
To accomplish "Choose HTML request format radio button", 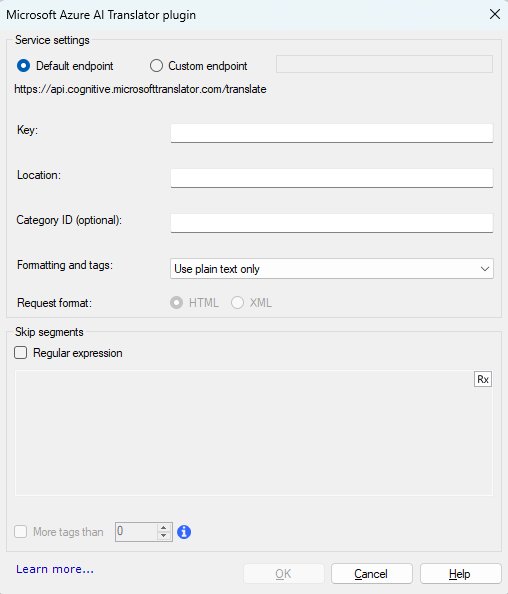I will pyautogui.click(x=177, y=303).
